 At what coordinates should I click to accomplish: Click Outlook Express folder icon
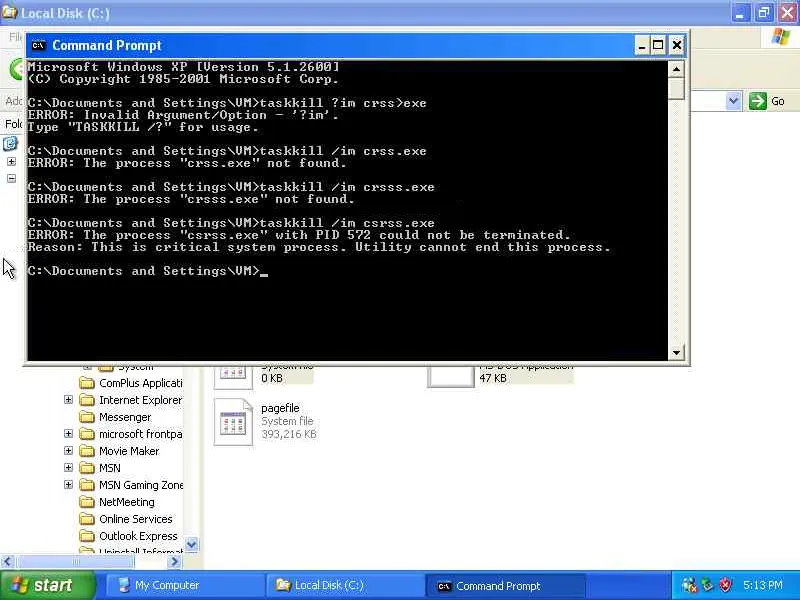87,536
